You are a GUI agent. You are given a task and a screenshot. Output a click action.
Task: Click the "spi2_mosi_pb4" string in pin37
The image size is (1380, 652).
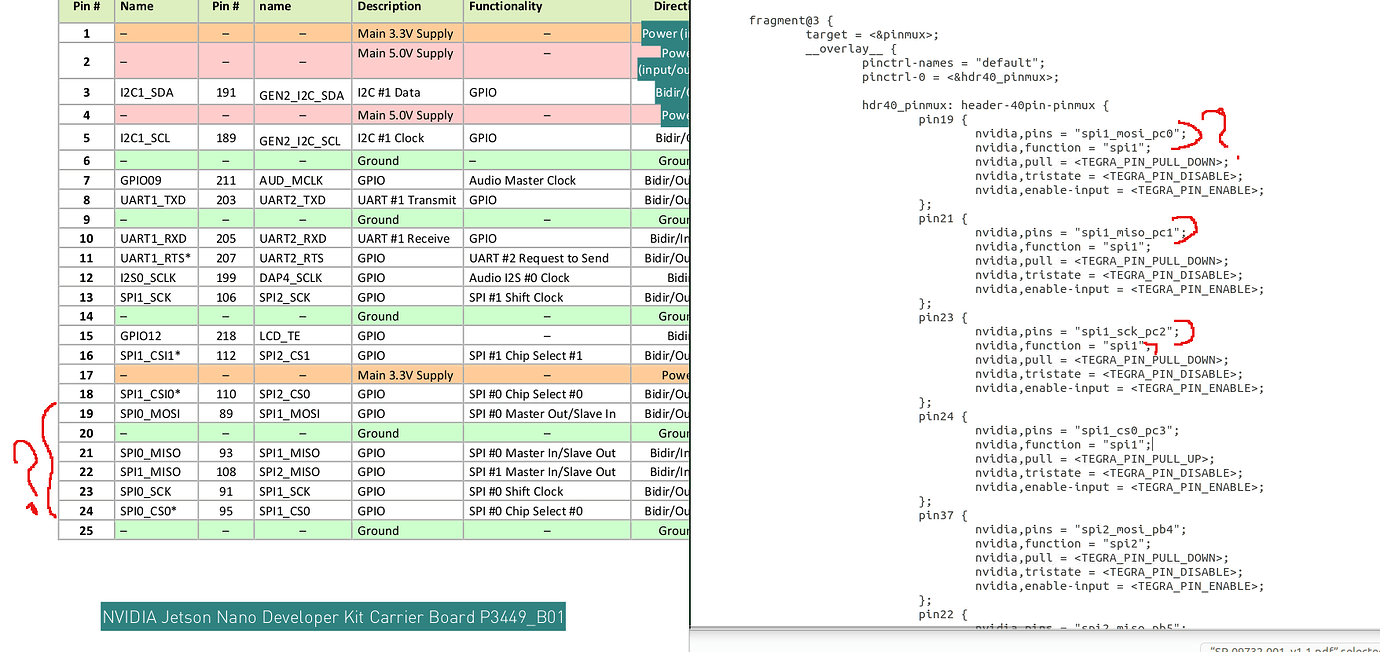pyautogui.click(x=1127, y=530)
